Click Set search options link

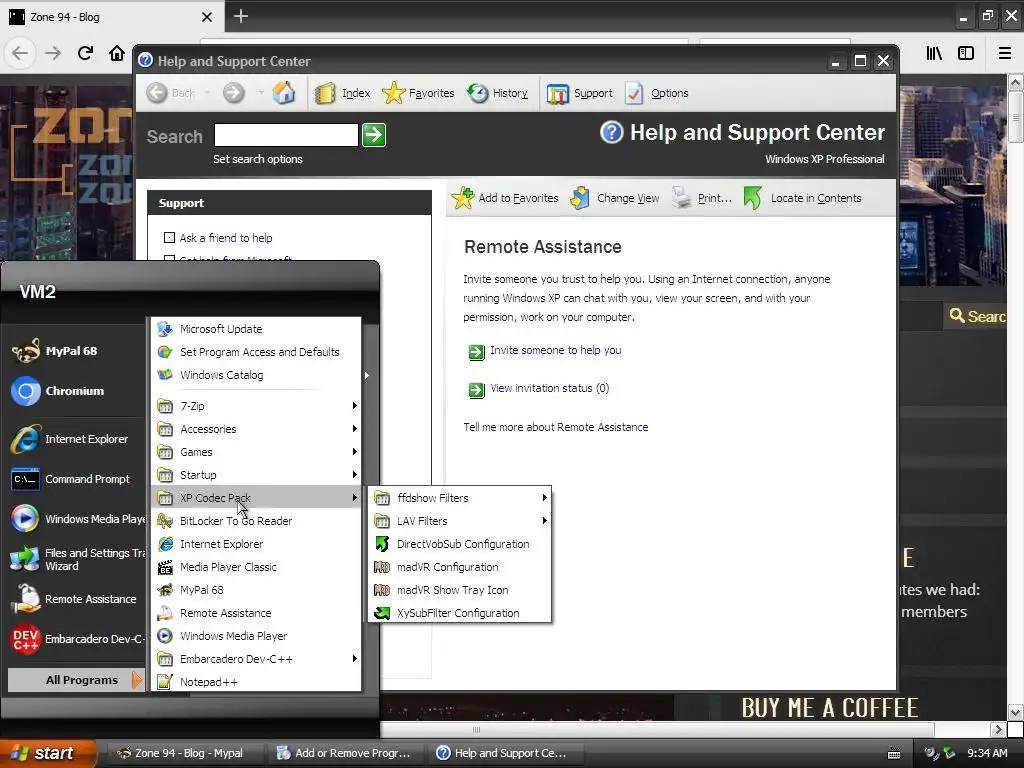click(x=257, y=159)
